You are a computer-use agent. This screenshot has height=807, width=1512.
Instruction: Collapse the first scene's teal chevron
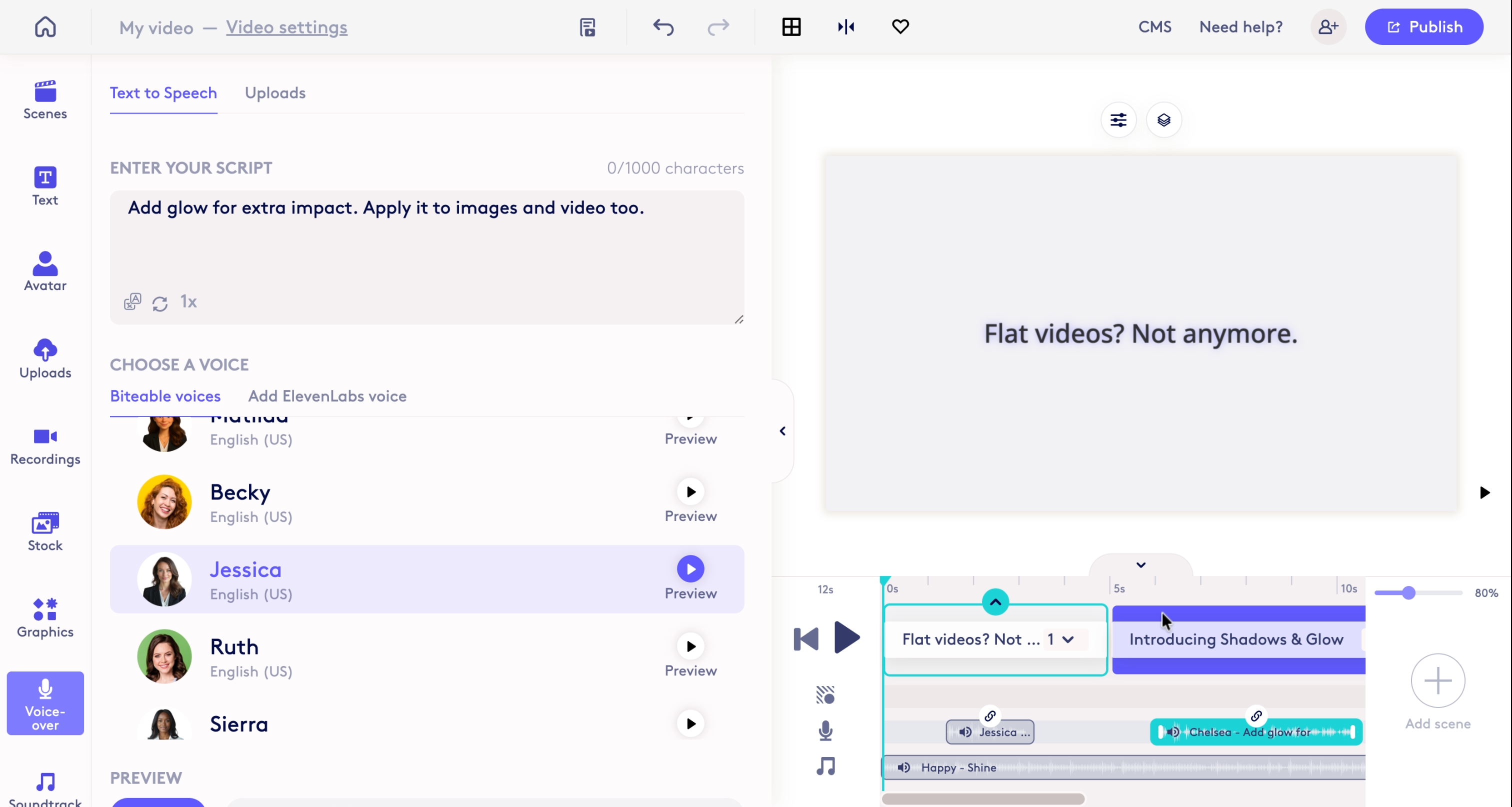point(995,602)
